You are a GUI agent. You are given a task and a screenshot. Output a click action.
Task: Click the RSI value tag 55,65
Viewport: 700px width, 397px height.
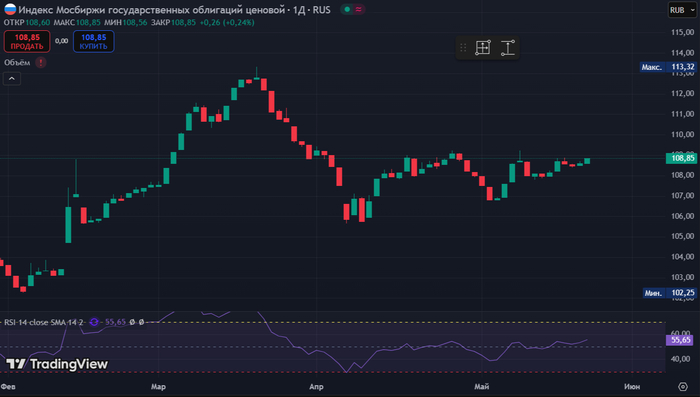coord(680,340)
